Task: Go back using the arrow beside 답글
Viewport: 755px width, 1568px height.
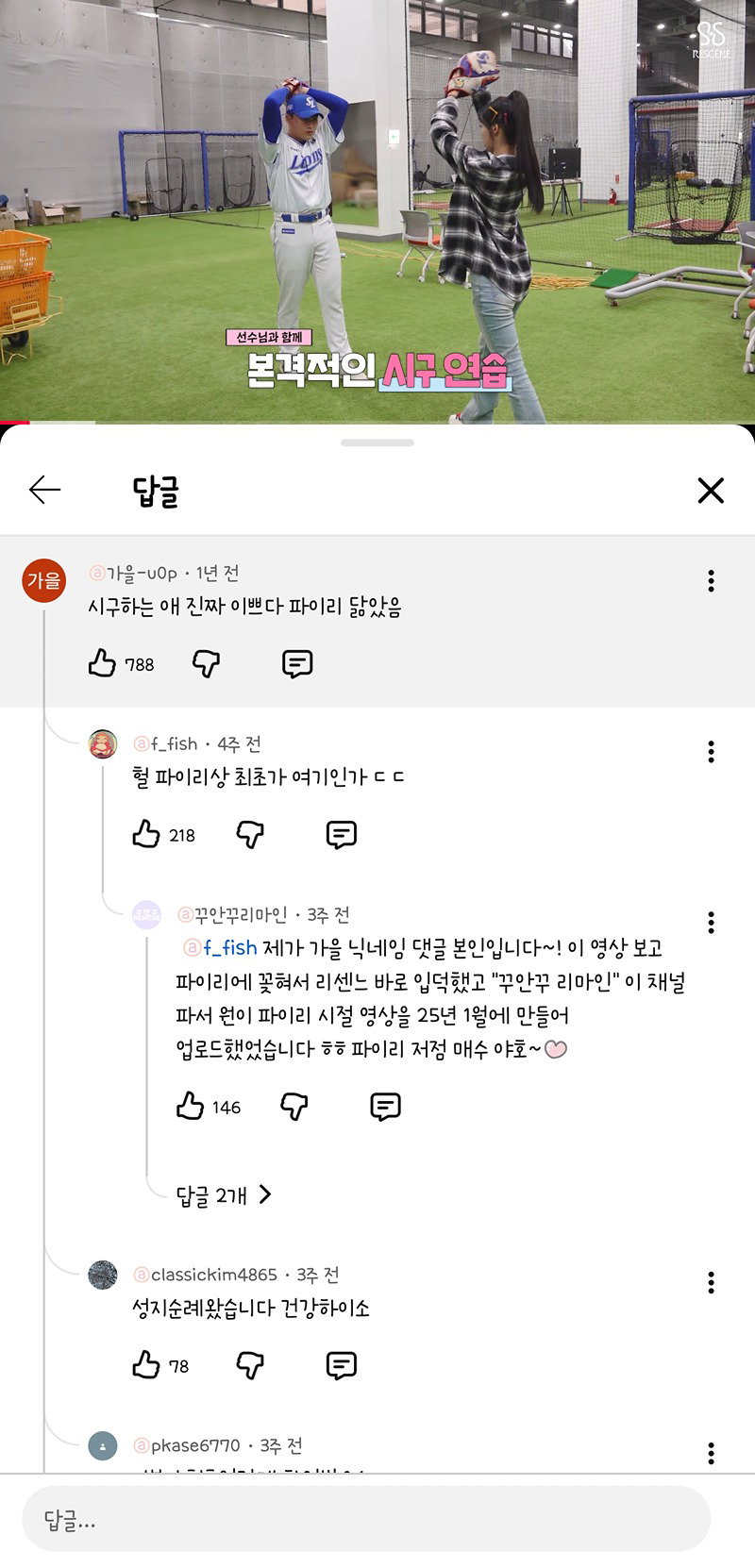Action: pos(44,490)
